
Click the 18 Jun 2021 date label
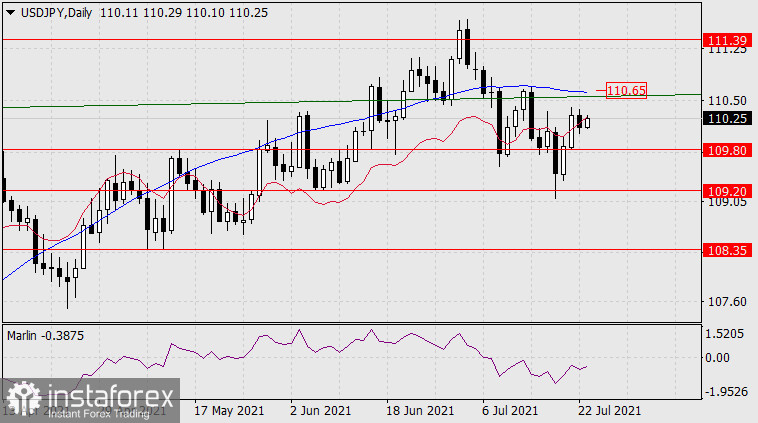tap(413, 410)
